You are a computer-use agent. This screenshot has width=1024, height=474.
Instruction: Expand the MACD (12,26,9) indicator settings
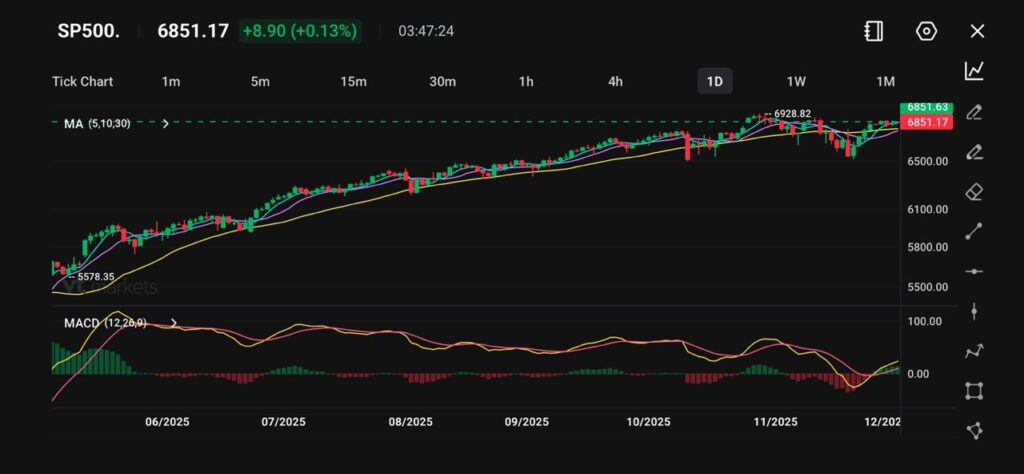click(x=174, y=323)
